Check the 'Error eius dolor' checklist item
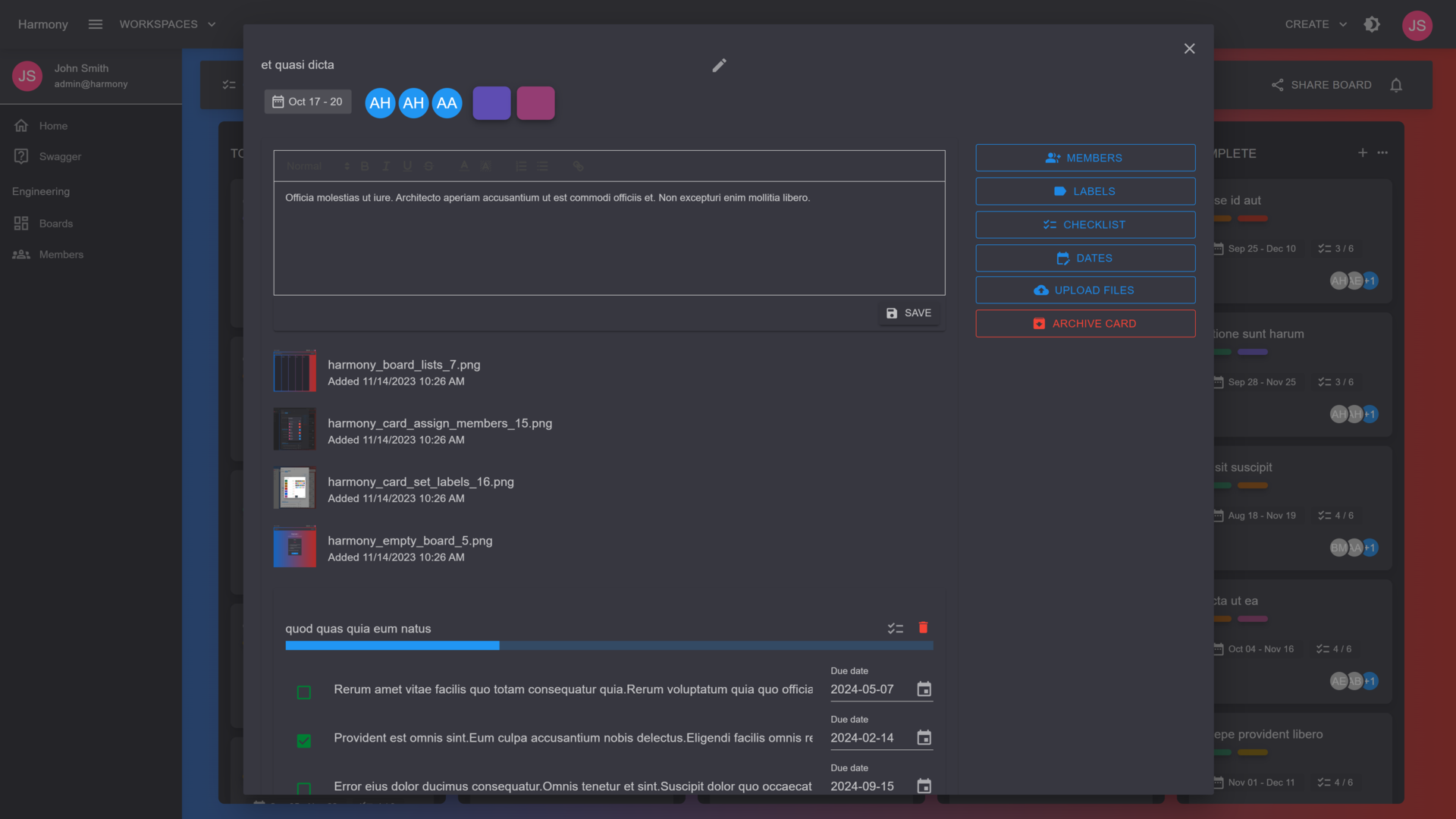 304,789
